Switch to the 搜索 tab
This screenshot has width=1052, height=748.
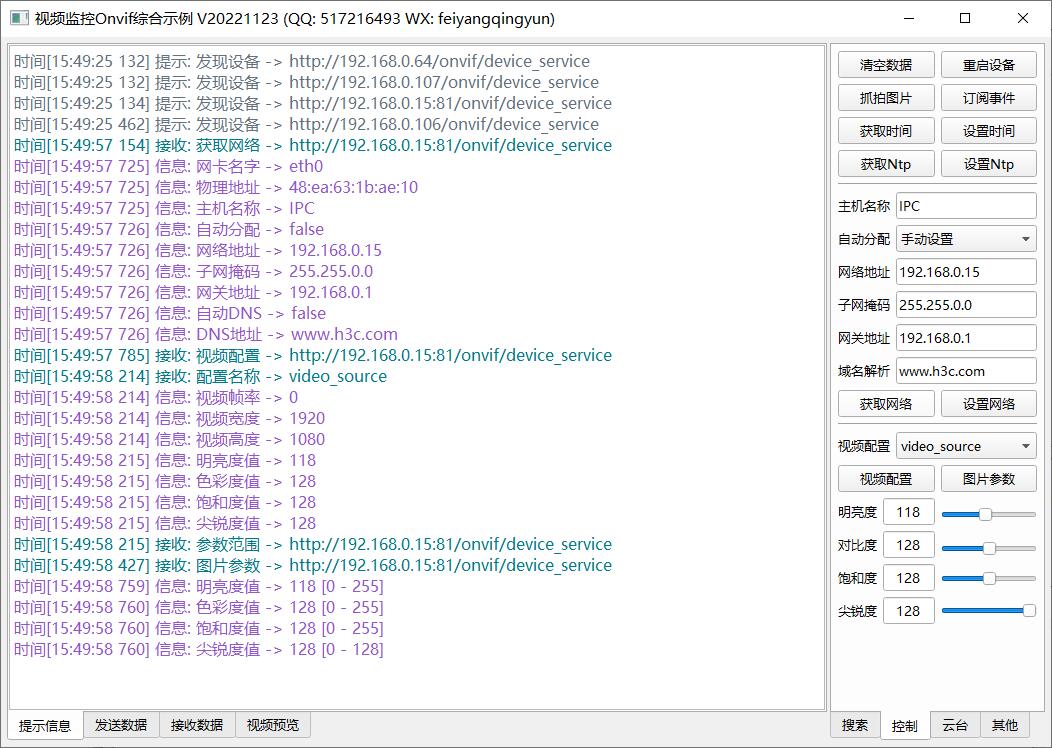click(x=855, y=725)
